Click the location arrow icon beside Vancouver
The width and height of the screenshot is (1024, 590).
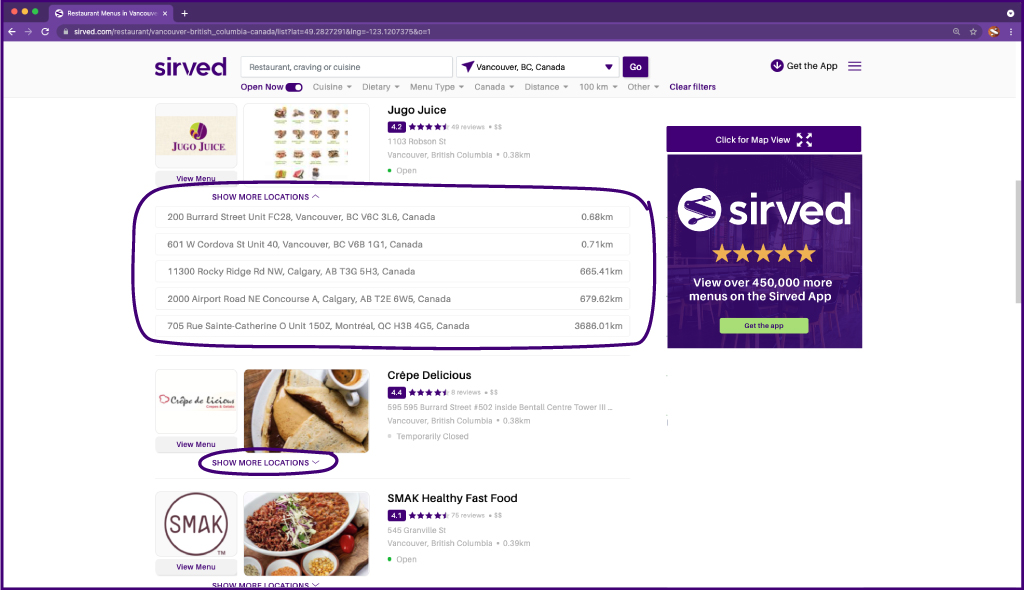point(468,67)
